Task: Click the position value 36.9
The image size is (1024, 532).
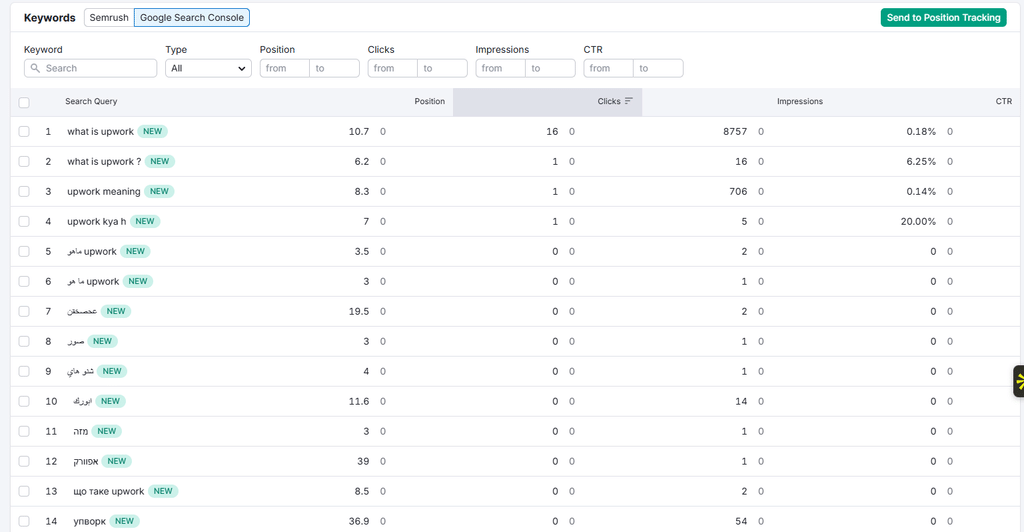Action: pyautogui.click(x=359, y=522)
